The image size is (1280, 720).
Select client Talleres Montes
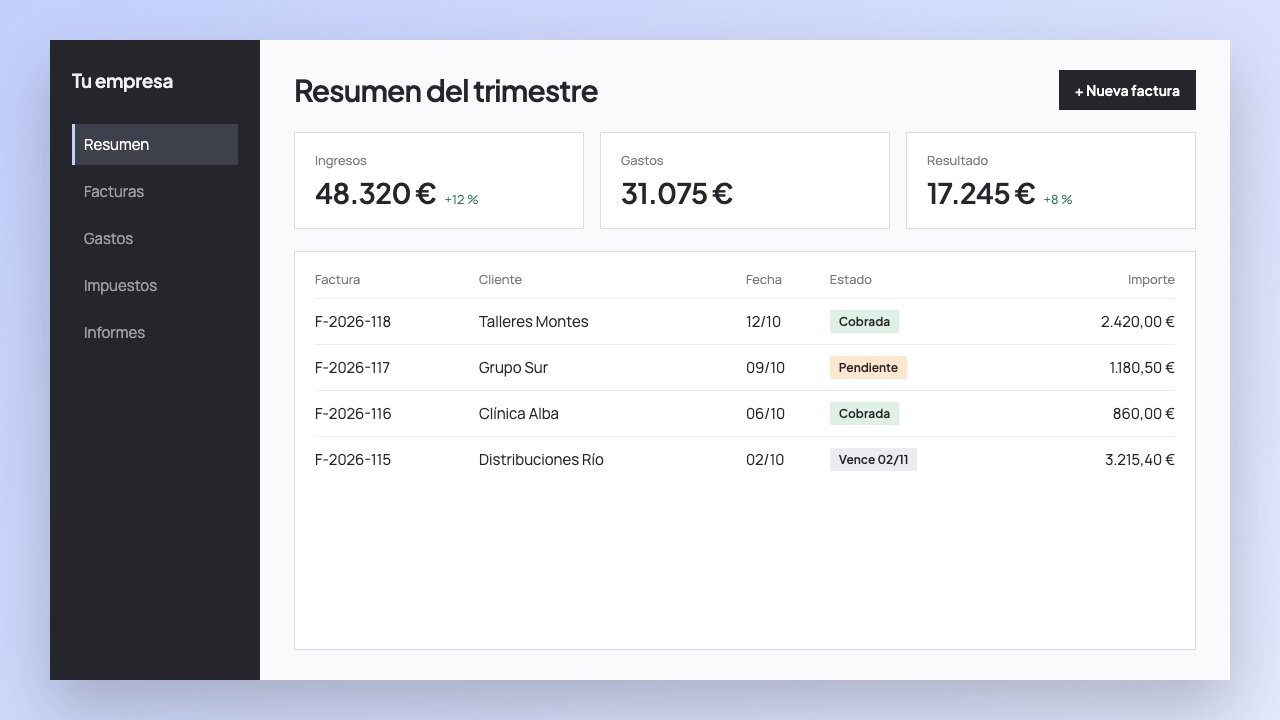point(533,321)
